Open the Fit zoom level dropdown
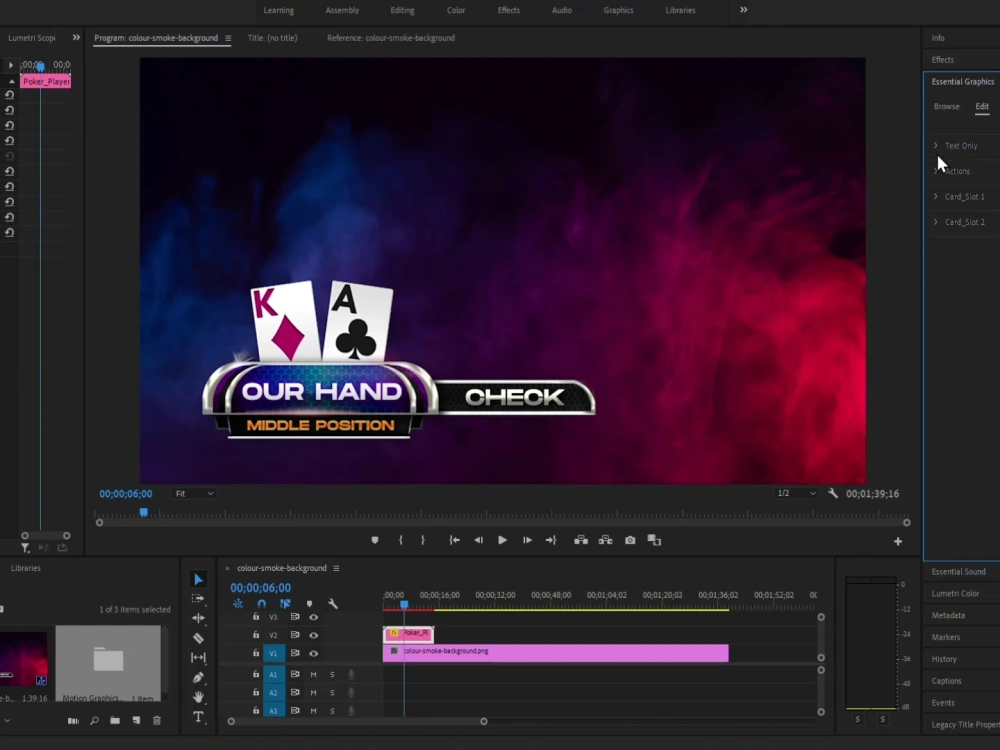Viewport: 1000px width, 750px height. pos(194,494)
